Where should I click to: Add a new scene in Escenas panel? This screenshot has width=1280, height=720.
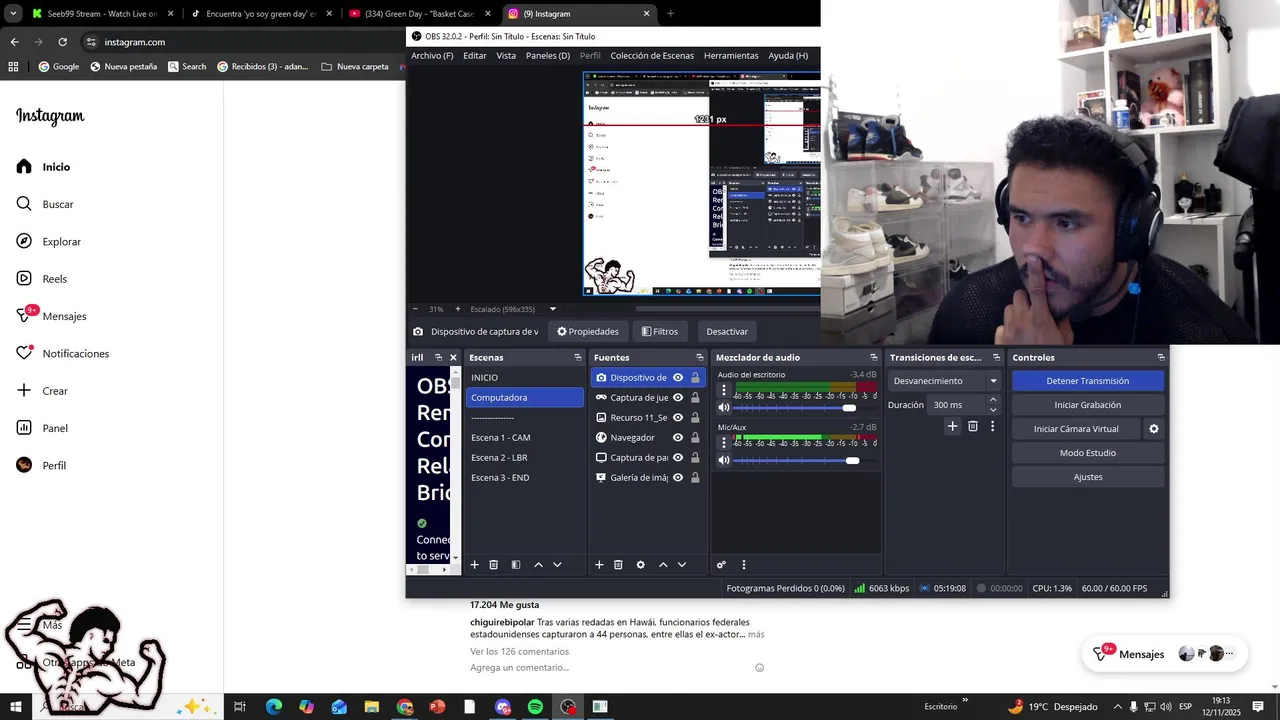click(x=475, y=565)
